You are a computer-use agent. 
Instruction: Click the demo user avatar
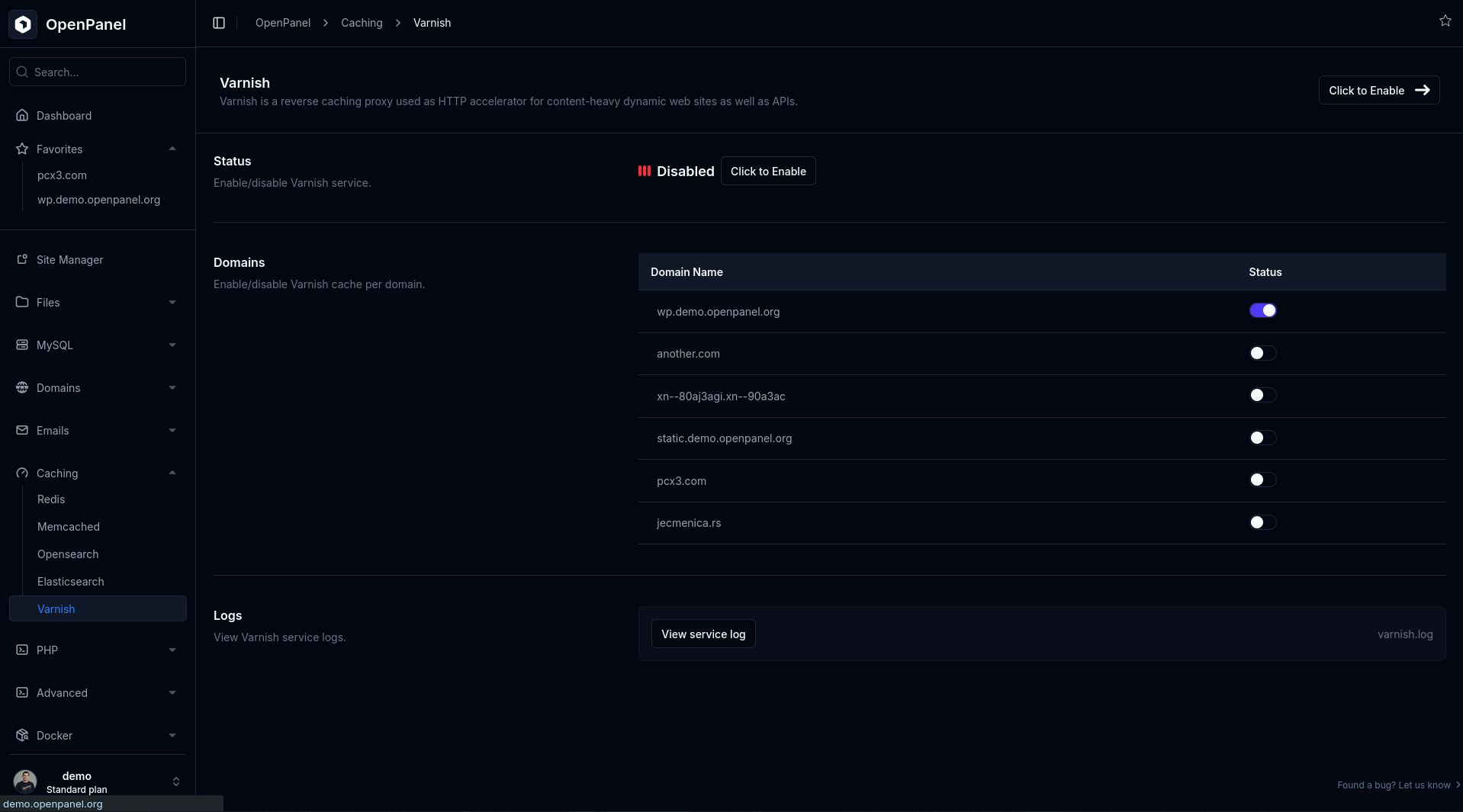coord(25,782)
